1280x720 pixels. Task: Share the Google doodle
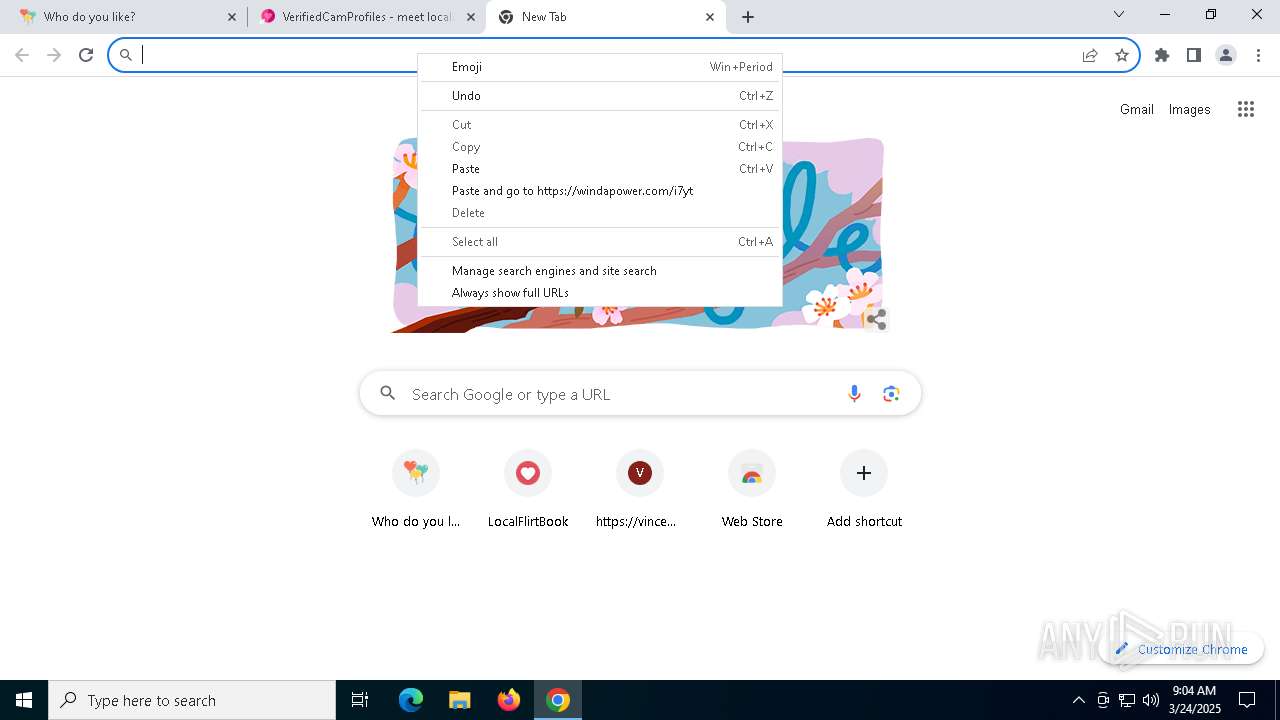tap(877, 319)
